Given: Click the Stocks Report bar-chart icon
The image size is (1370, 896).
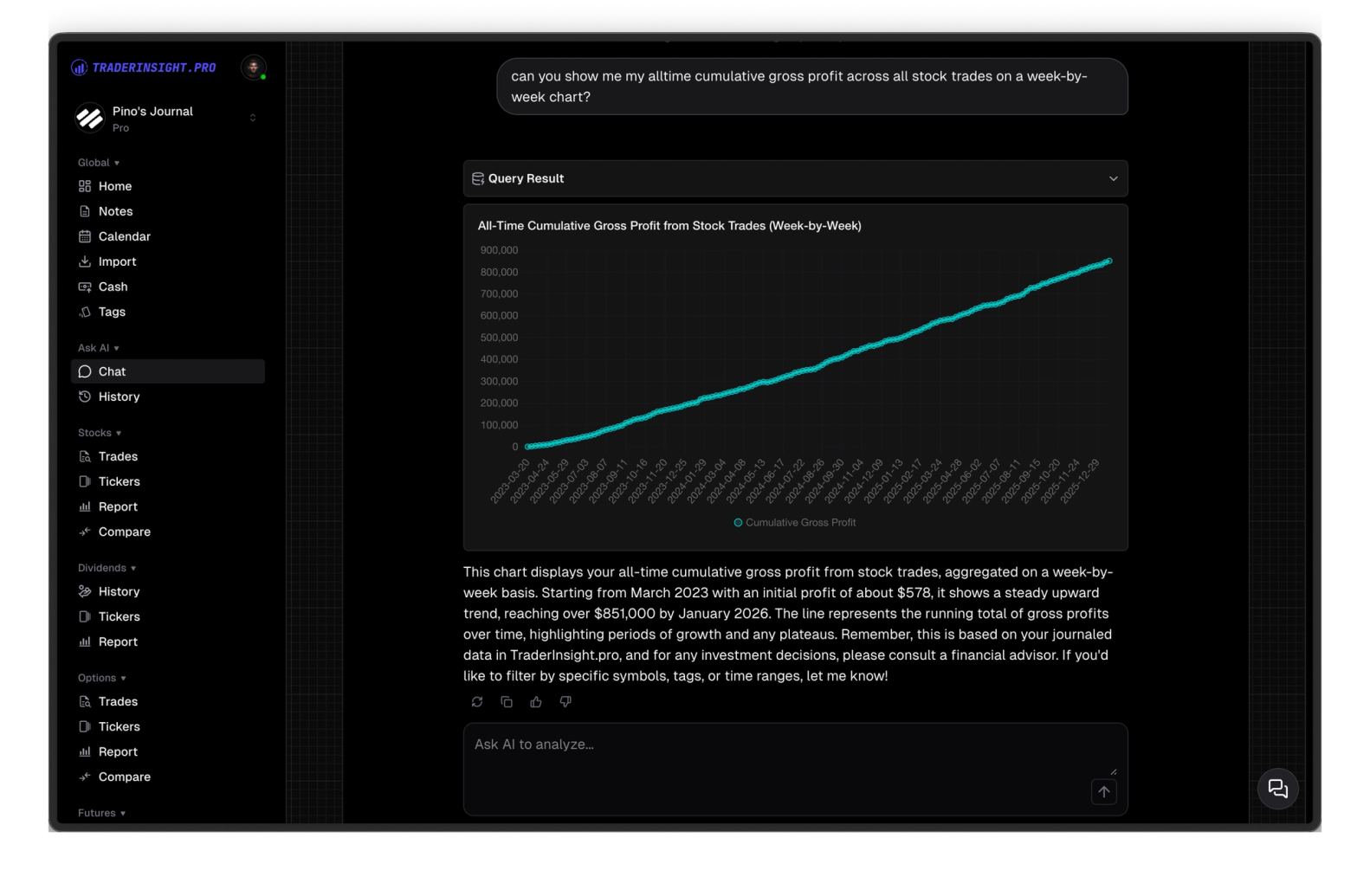Looking at the screenshot, I should click(85, 506).
